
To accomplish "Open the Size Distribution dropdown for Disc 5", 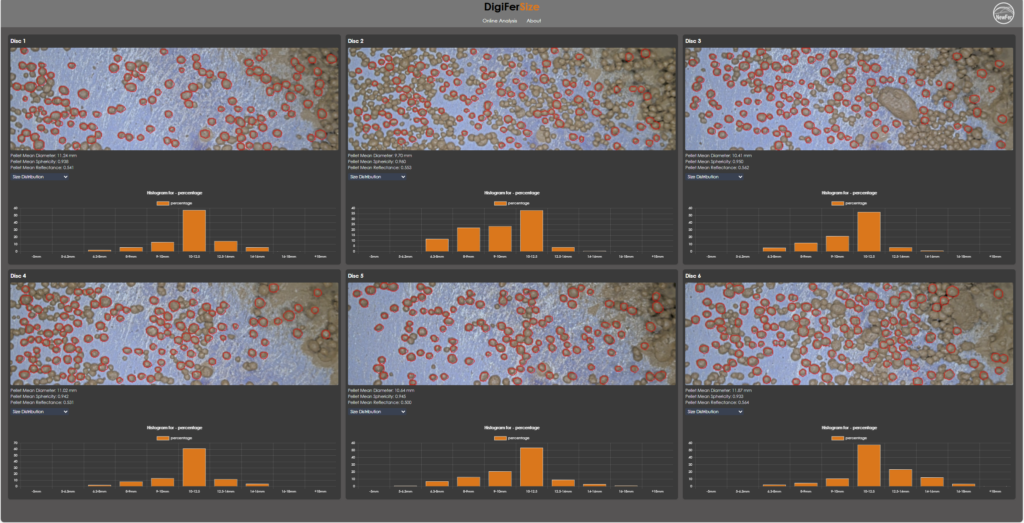I will (x=377, y=411).
